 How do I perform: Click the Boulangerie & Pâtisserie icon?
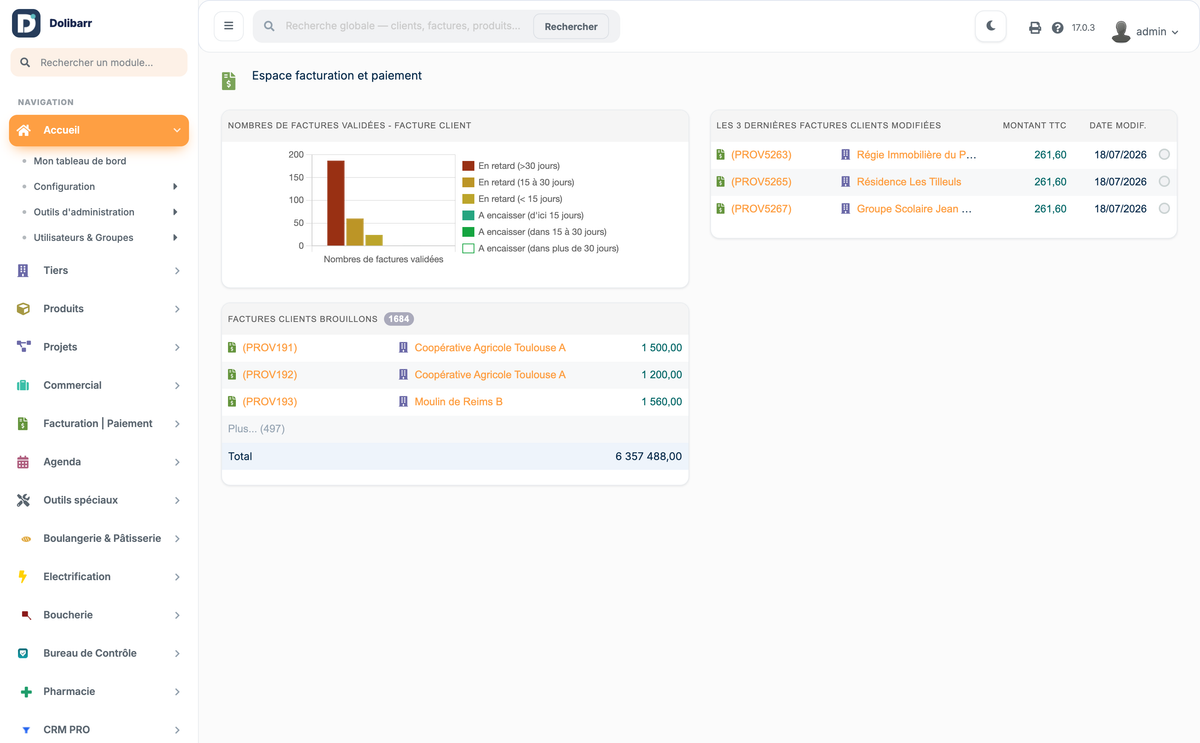pyautogui.click(x=26, y=539)
